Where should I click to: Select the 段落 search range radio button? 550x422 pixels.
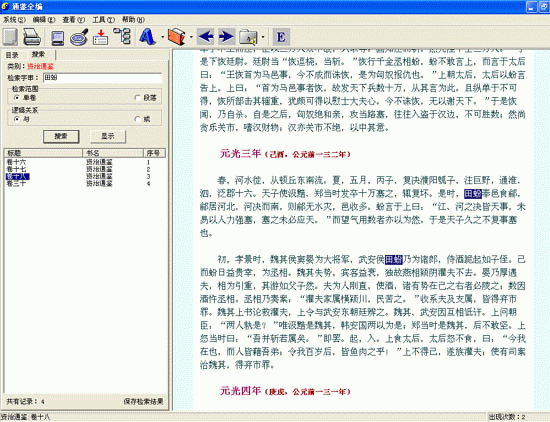click(x=138, y=98)
